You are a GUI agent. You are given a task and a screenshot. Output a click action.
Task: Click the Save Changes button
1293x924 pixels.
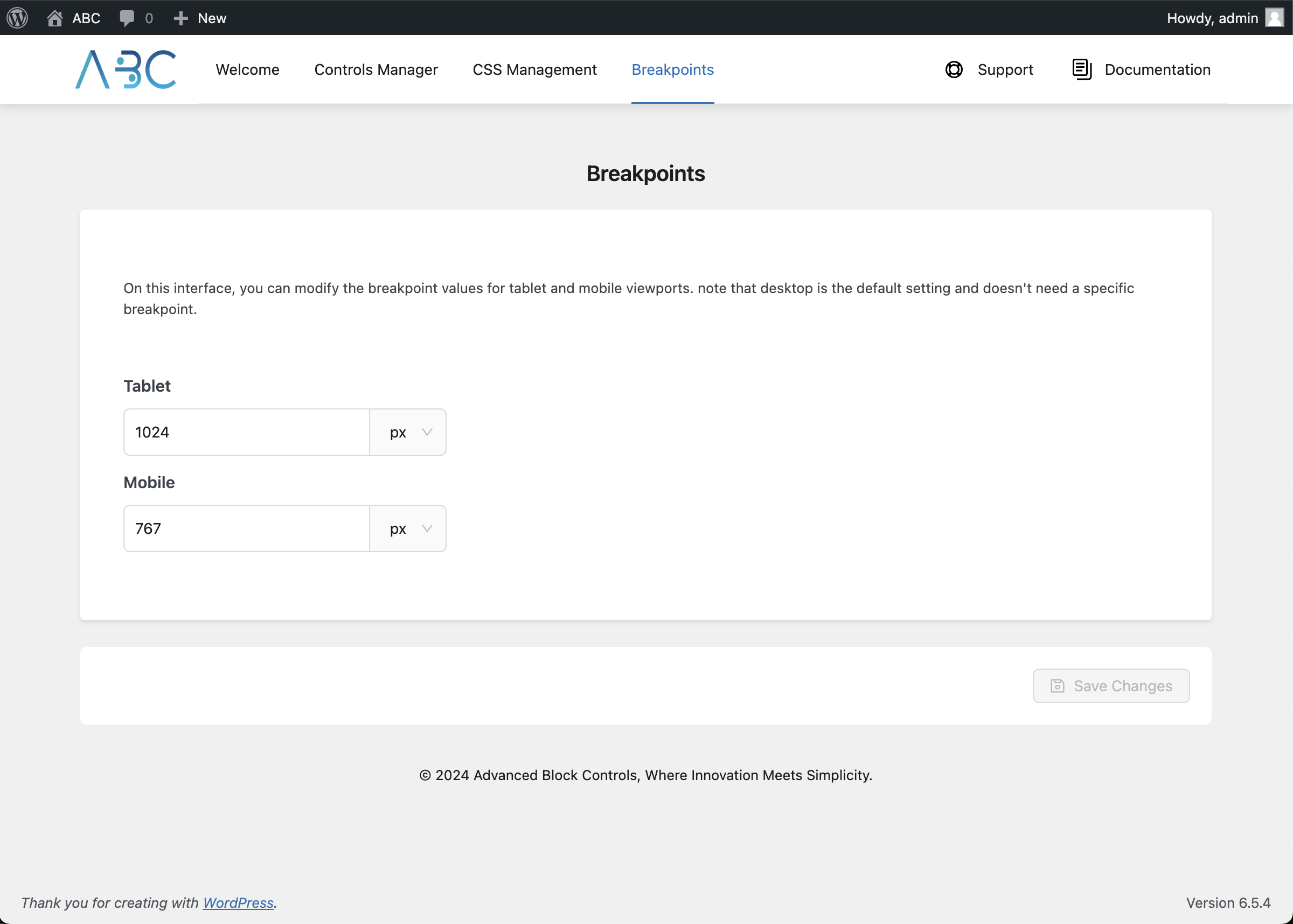point(1111,686)
